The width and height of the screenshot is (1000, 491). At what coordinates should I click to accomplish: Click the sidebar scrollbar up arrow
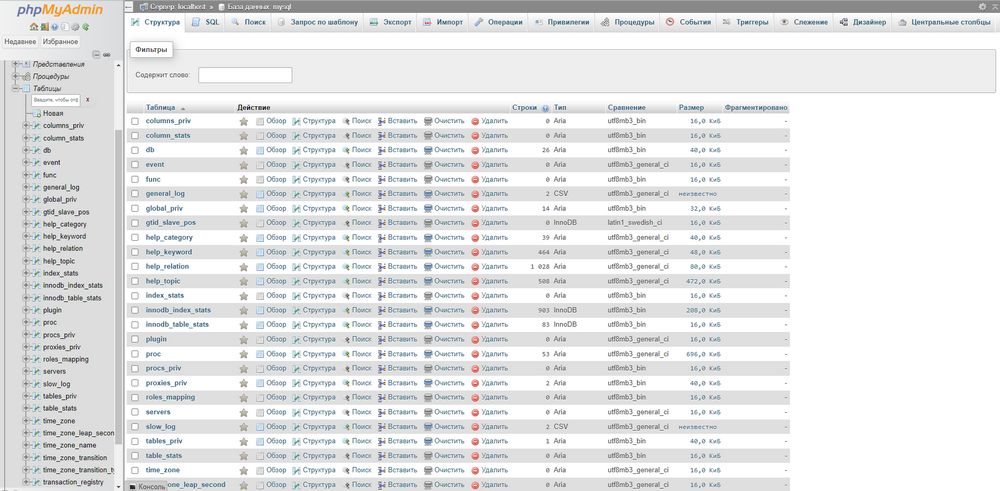119,64
